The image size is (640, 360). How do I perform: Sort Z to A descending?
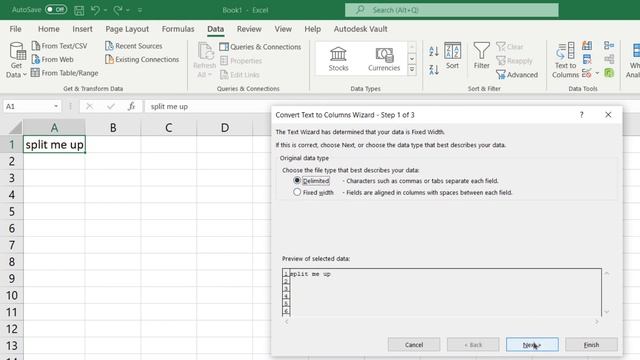coord(434,69)
